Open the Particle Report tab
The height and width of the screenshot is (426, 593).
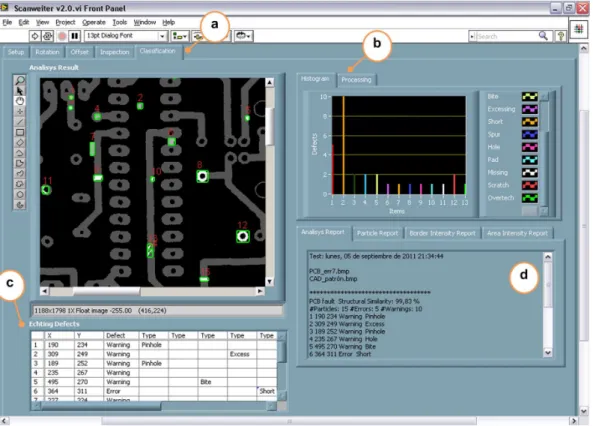coord(377,233)
